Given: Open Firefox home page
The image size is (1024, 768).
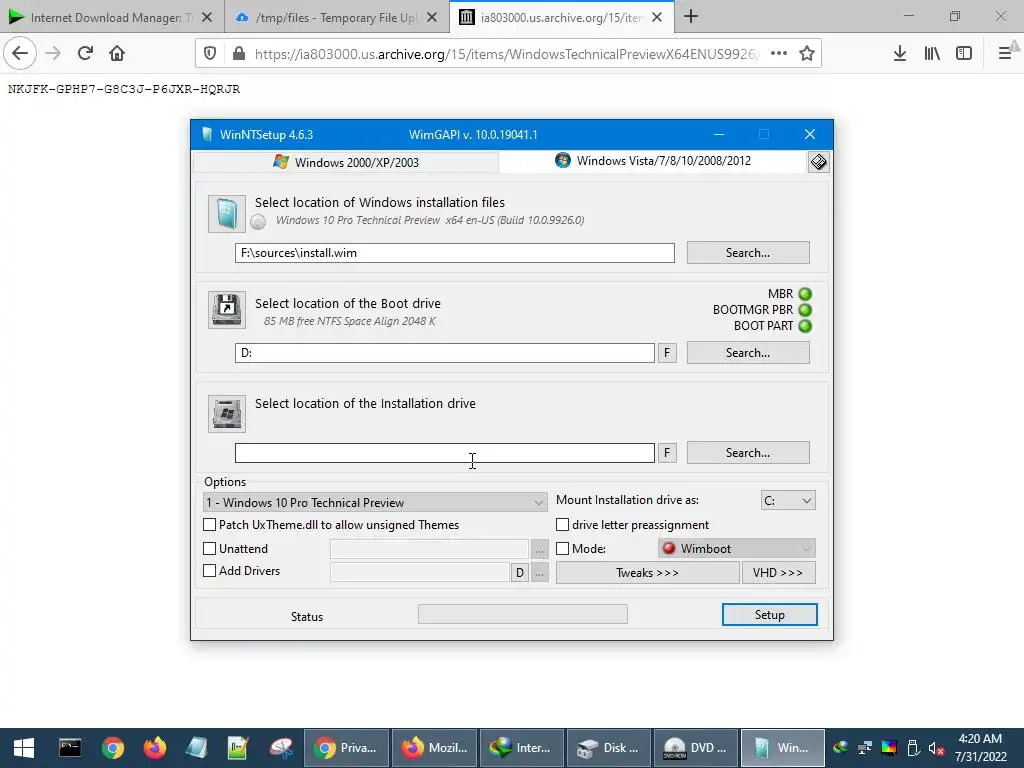Looking at the screenshot, I should pyautogui.click(x=117, y=53).
